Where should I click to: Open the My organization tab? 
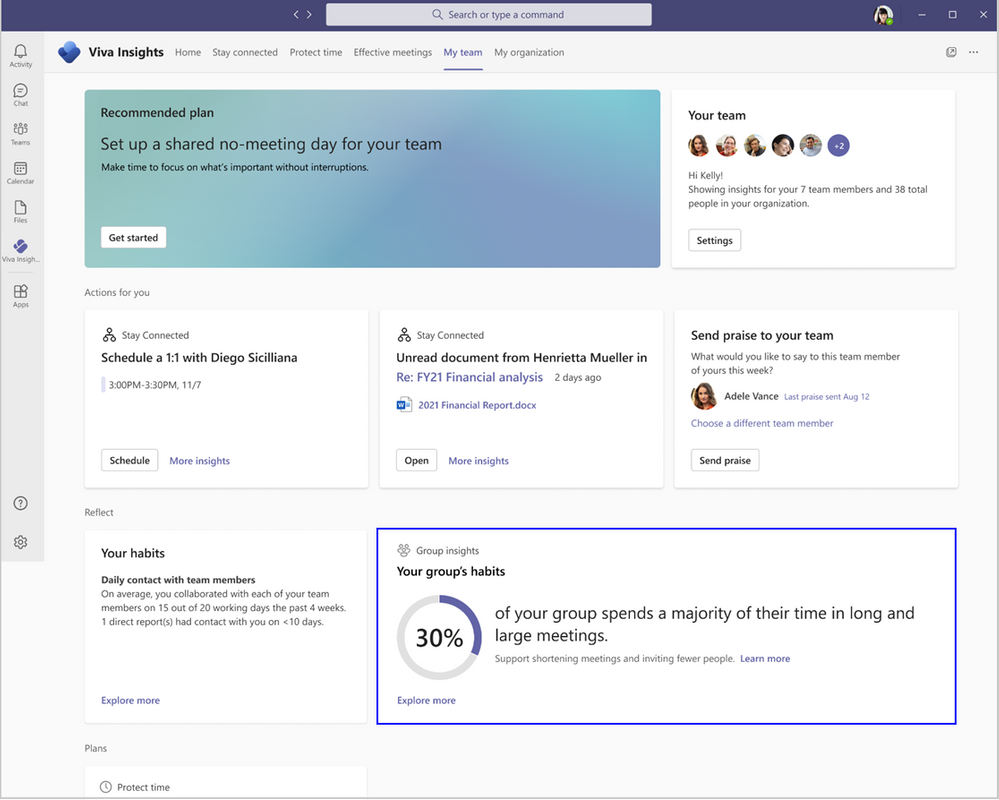coord(529,52)
